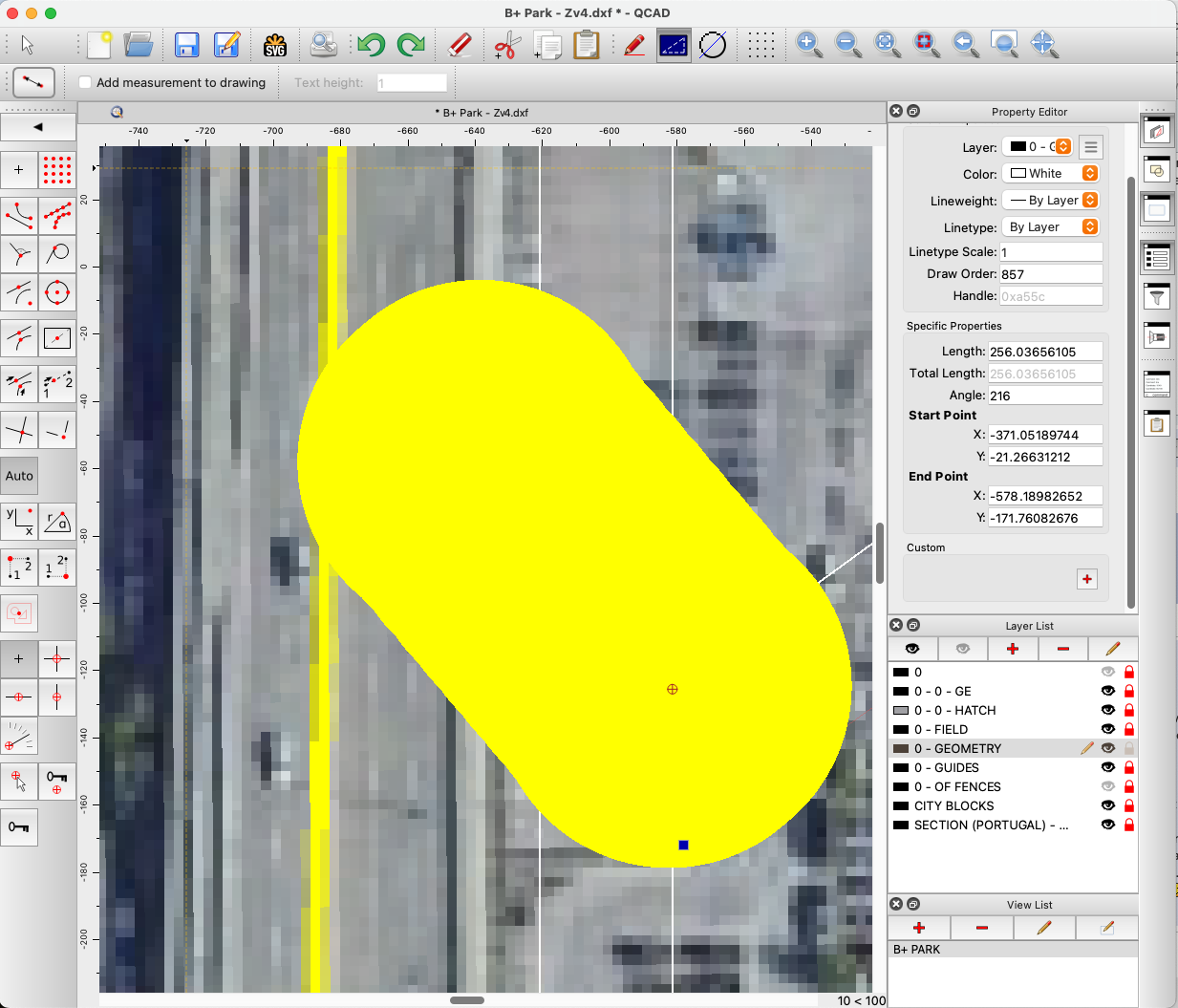The image size is (1178, 1008).
Task: Select the B+ PARK view entry
Action: tap(1013, 950)
